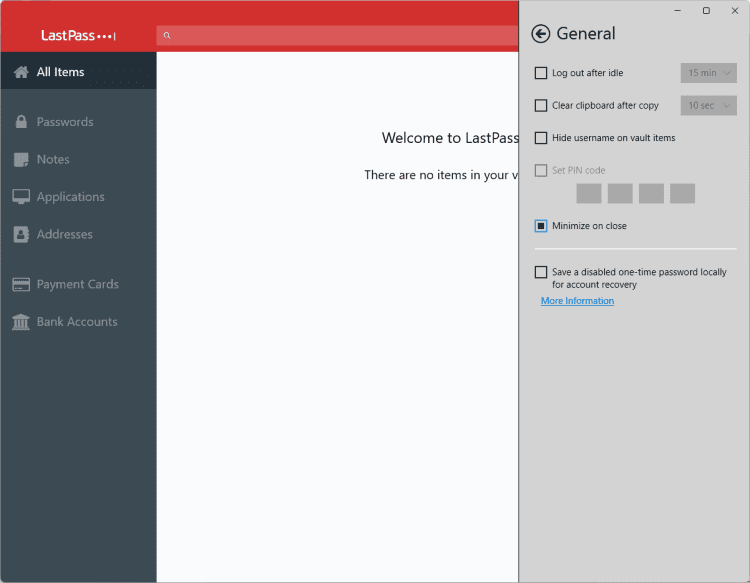Enable Clear clipboard after copy checkbox
750x583 pixels.
coord(540,105)
